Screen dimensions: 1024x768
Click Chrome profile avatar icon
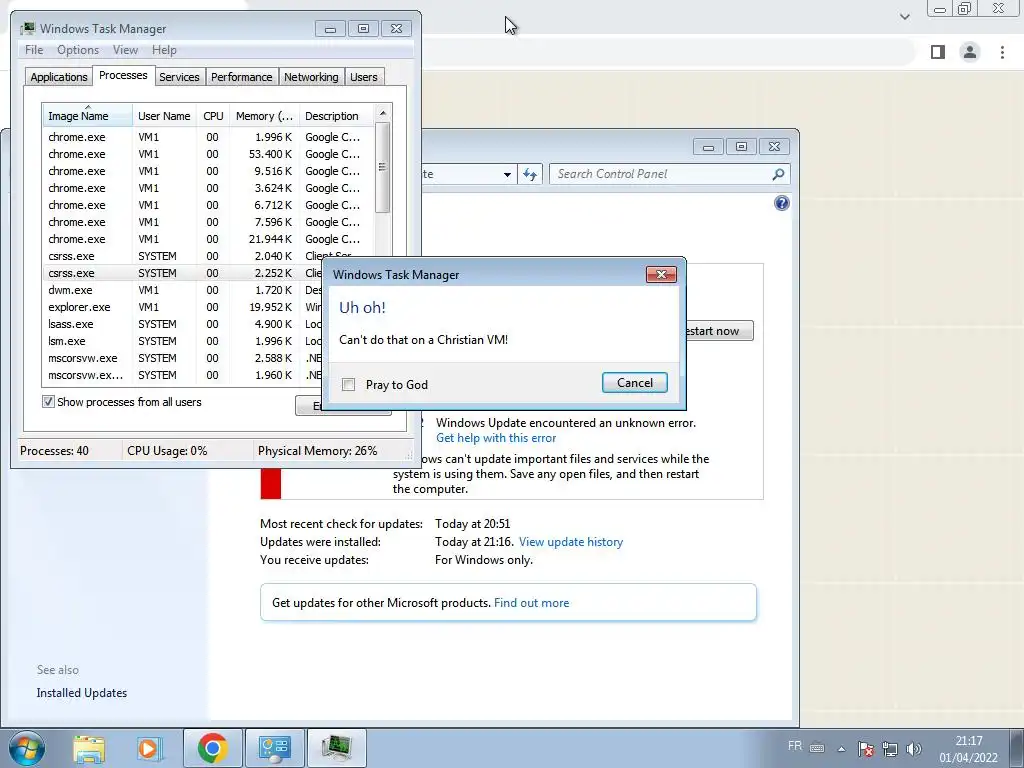coord(970,52)
